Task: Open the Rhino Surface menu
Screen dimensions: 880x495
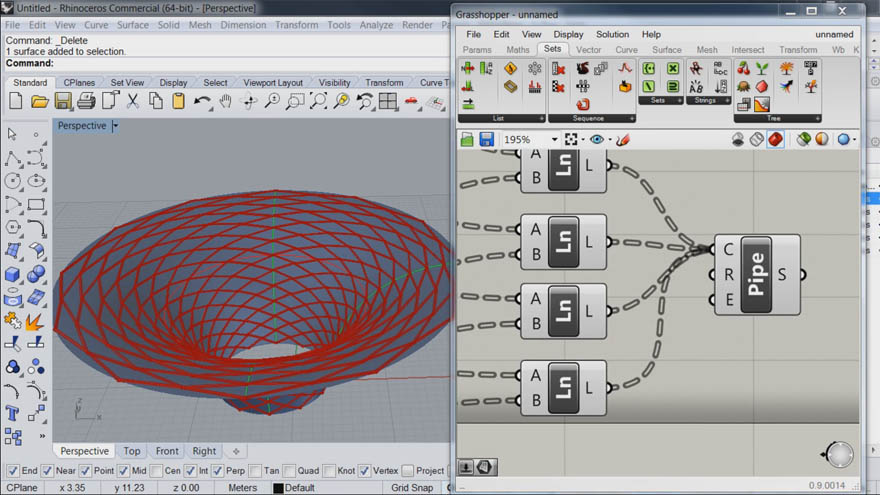Action: click(x=133, y=25)
